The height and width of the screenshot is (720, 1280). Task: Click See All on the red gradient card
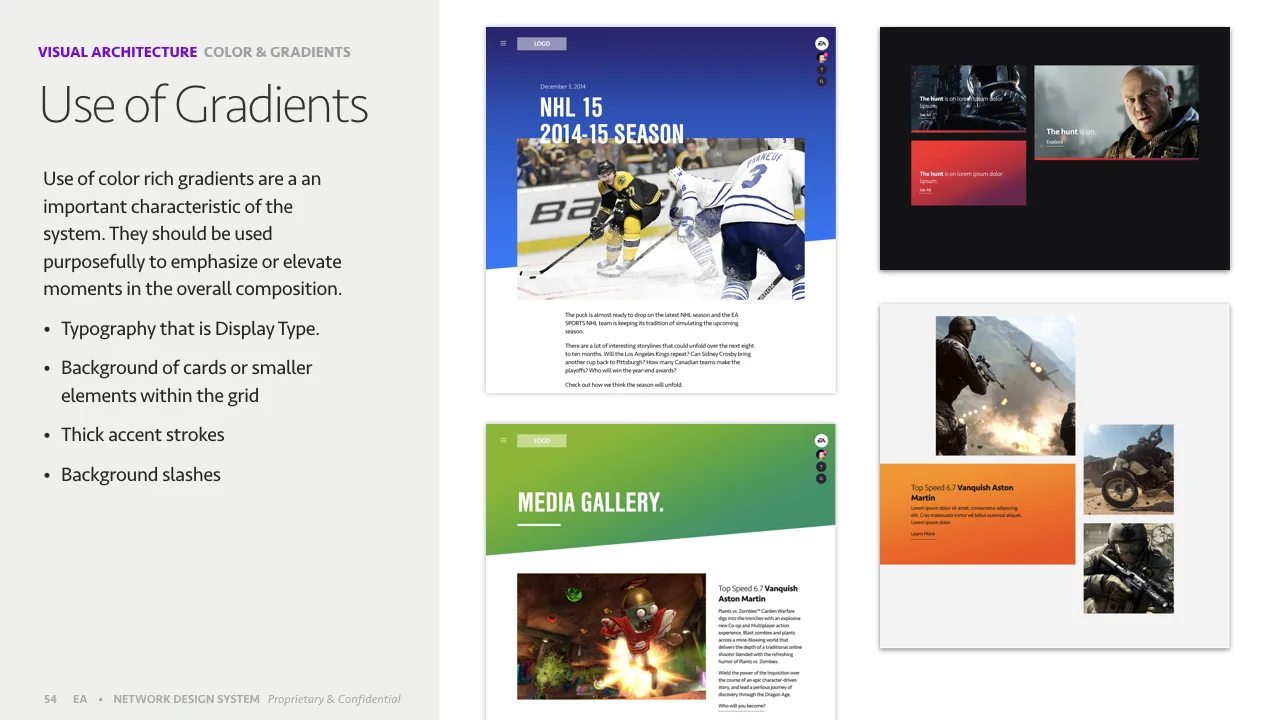[x=925, y=188]
